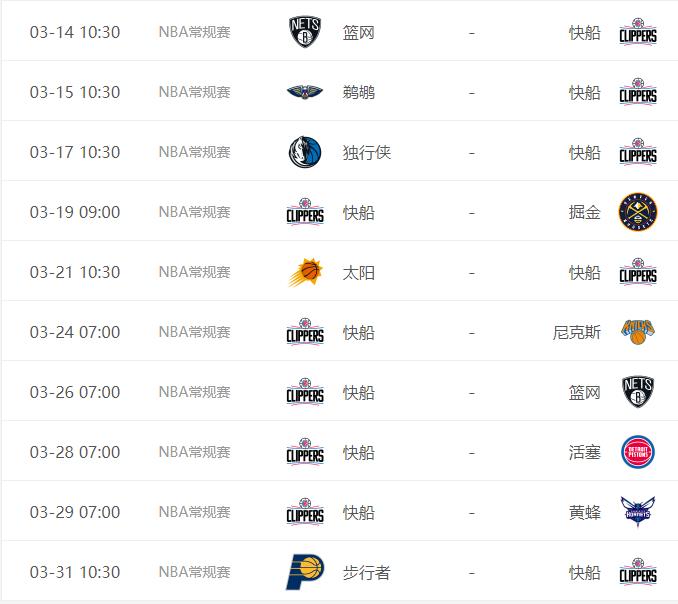Select the 步行者 team name
678x604 pixels.
coord(367,572)
